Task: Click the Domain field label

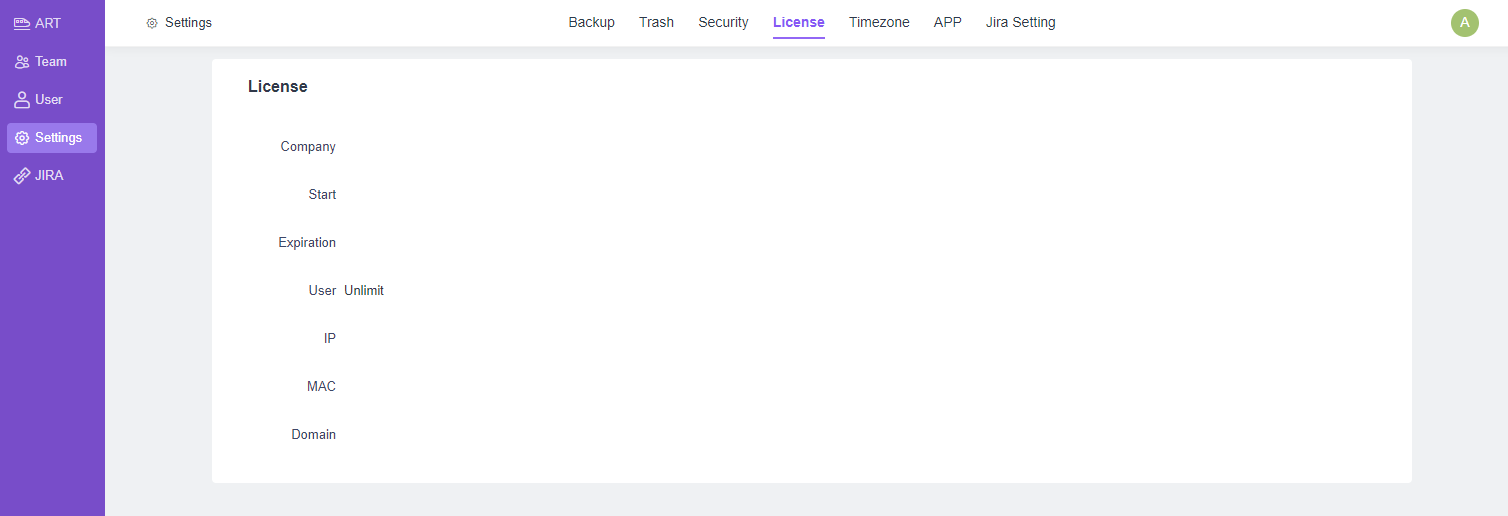Action: 314,435
